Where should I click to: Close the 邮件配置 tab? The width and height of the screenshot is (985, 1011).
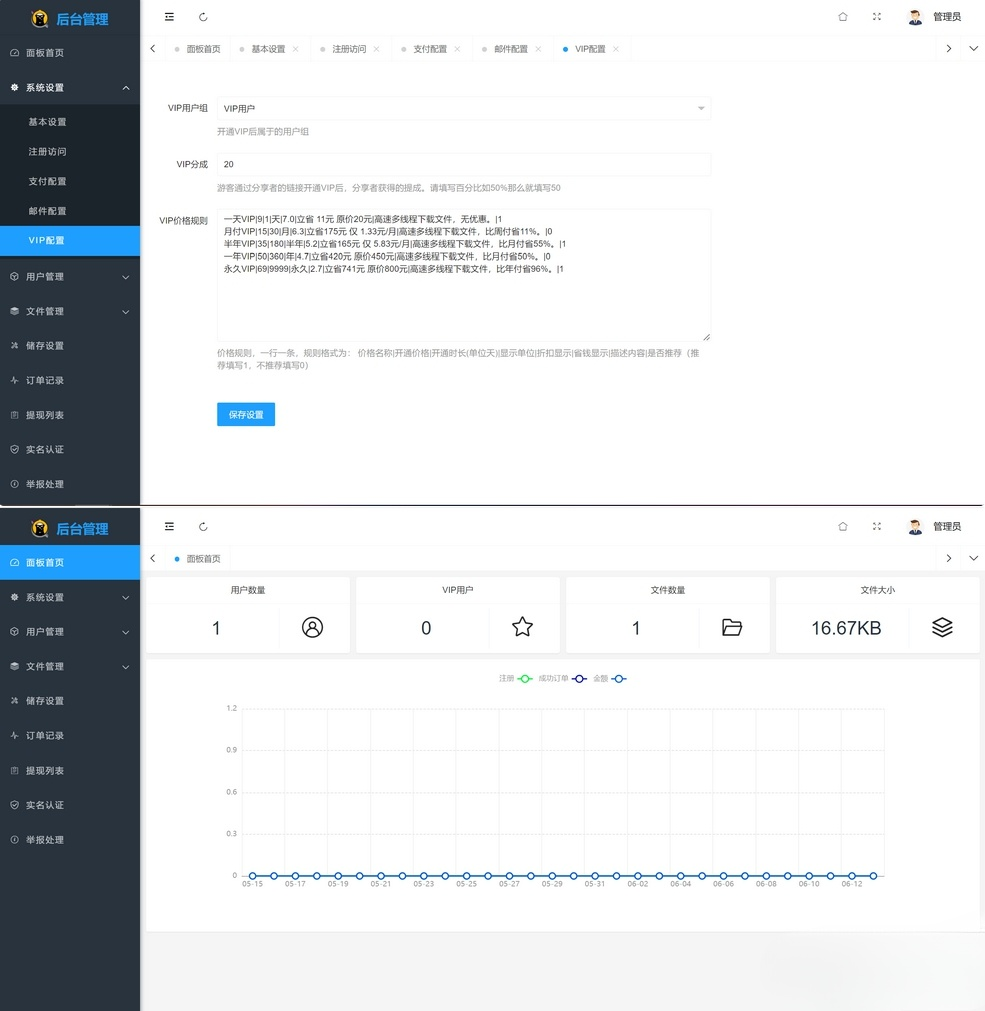(x=538, y=49)
